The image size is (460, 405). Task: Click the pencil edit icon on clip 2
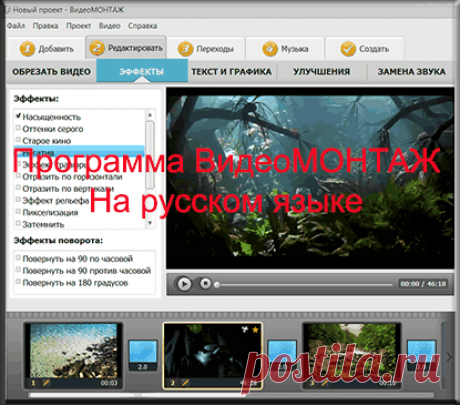[x=185, y=383]
